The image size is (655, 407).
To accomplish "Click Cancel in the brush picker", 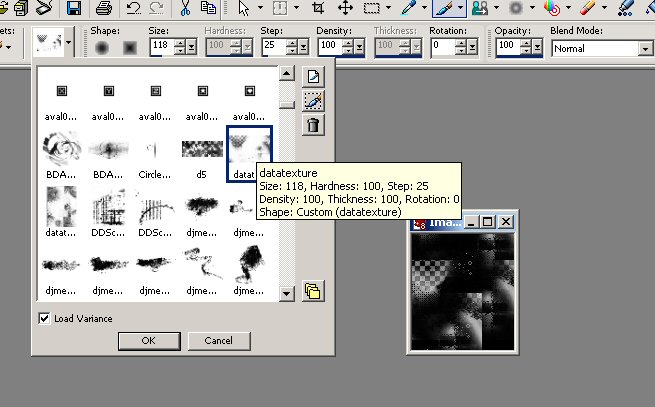I will [x=218, y=341].
